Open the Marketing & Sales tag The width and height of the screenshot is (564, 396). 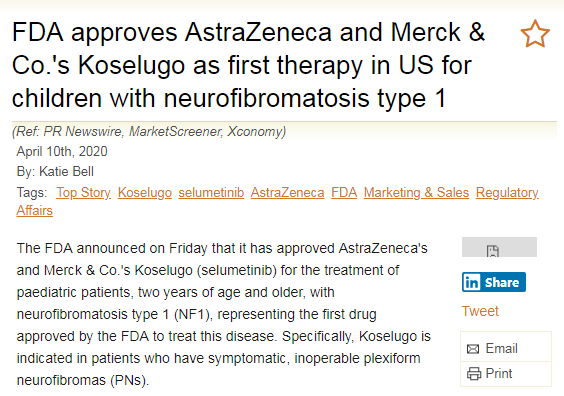416,192
